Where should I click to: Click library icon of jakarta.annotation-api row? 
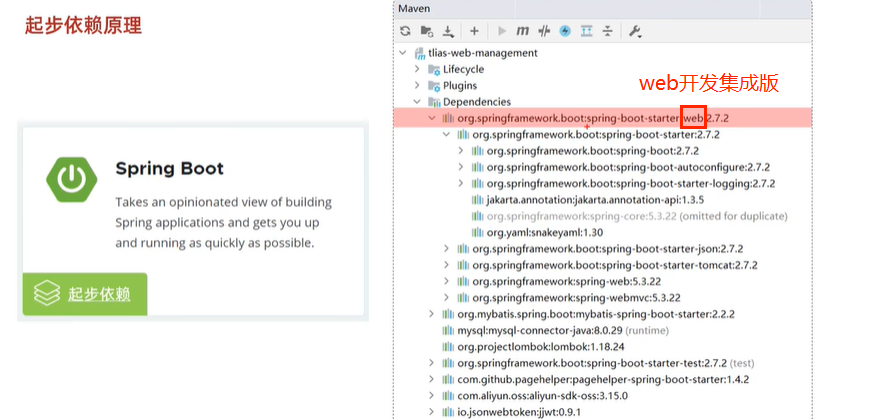[478, 199]
